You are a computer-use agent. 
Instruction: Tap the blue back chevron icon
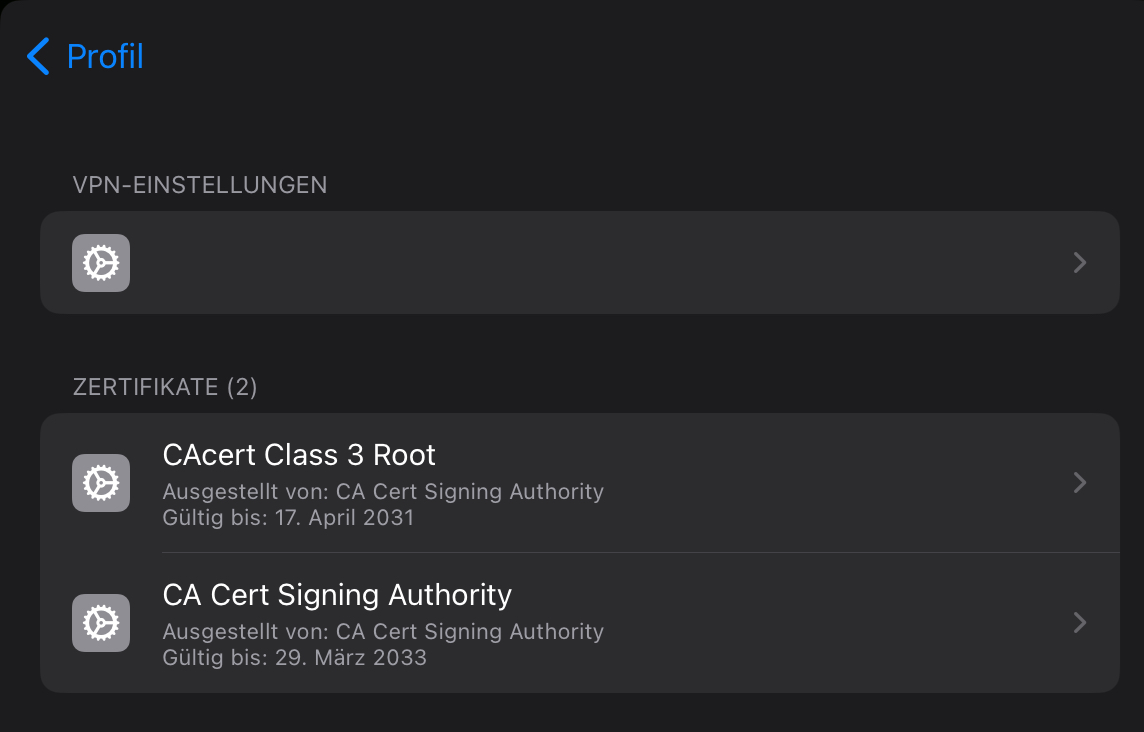[38, 56]
